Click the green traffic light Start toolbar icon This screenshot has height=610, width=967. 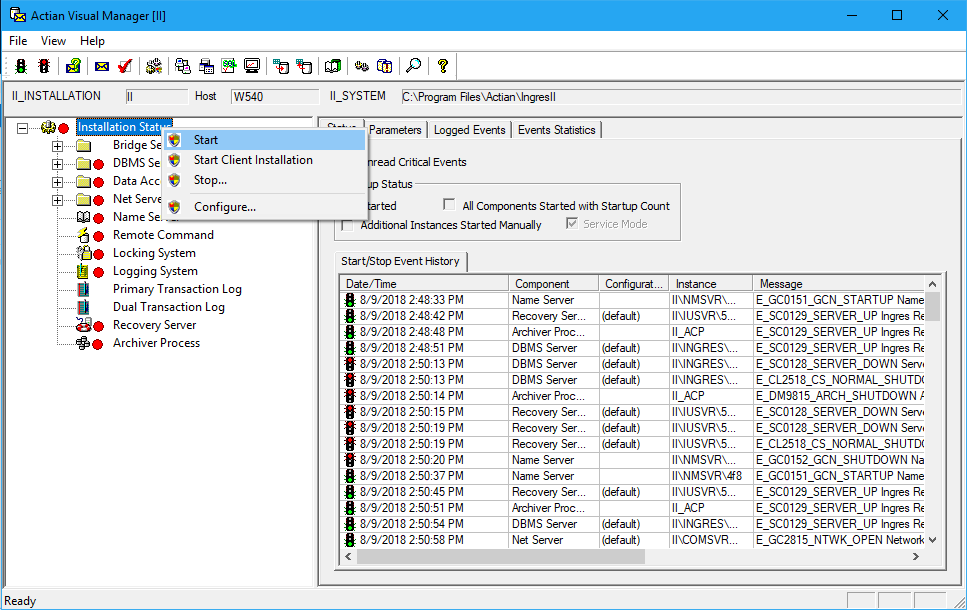pyautogui.click(x=21, y=66)
